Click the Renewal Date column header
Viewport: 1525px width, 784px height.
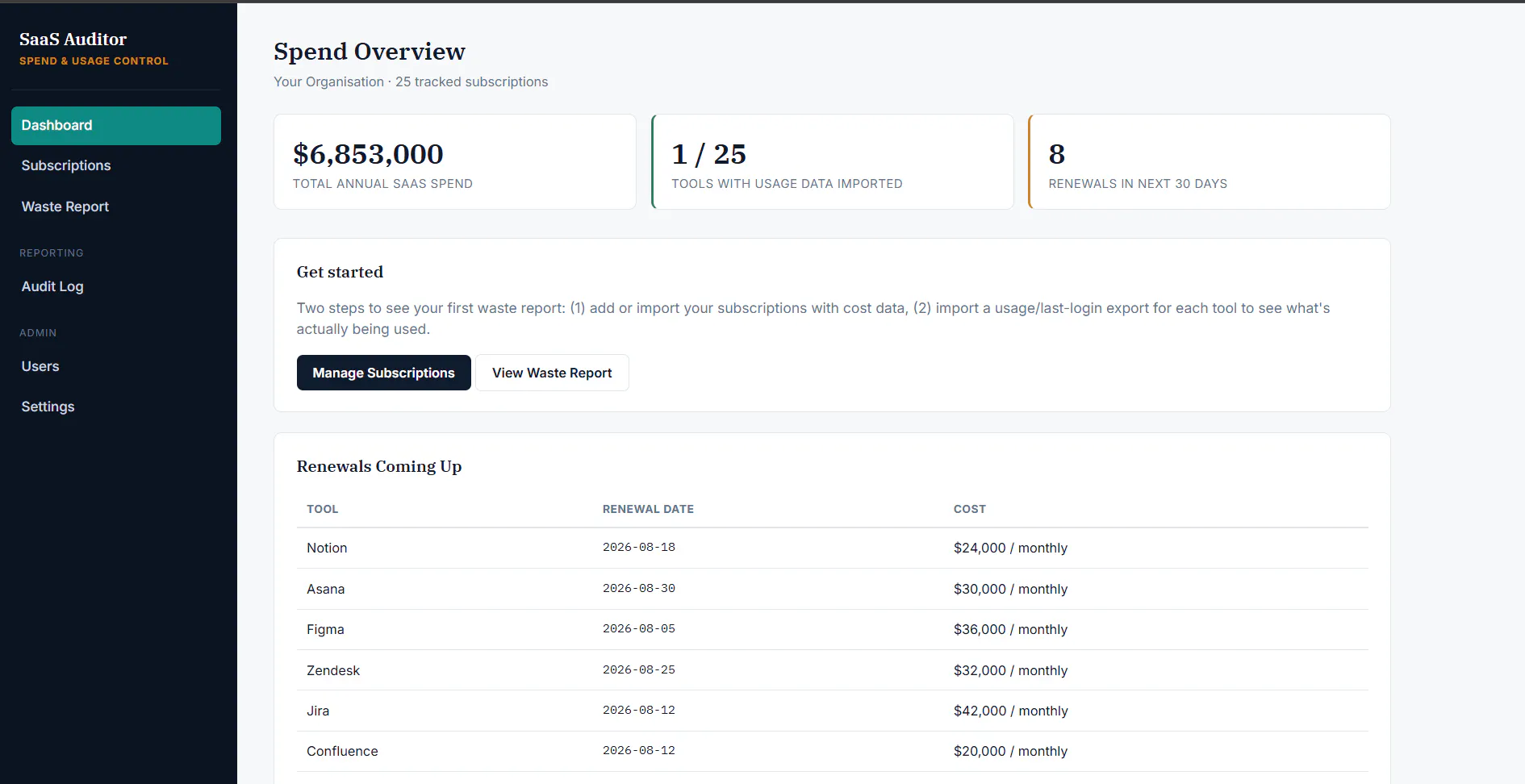pyautogui.click(x=648, y=509)
